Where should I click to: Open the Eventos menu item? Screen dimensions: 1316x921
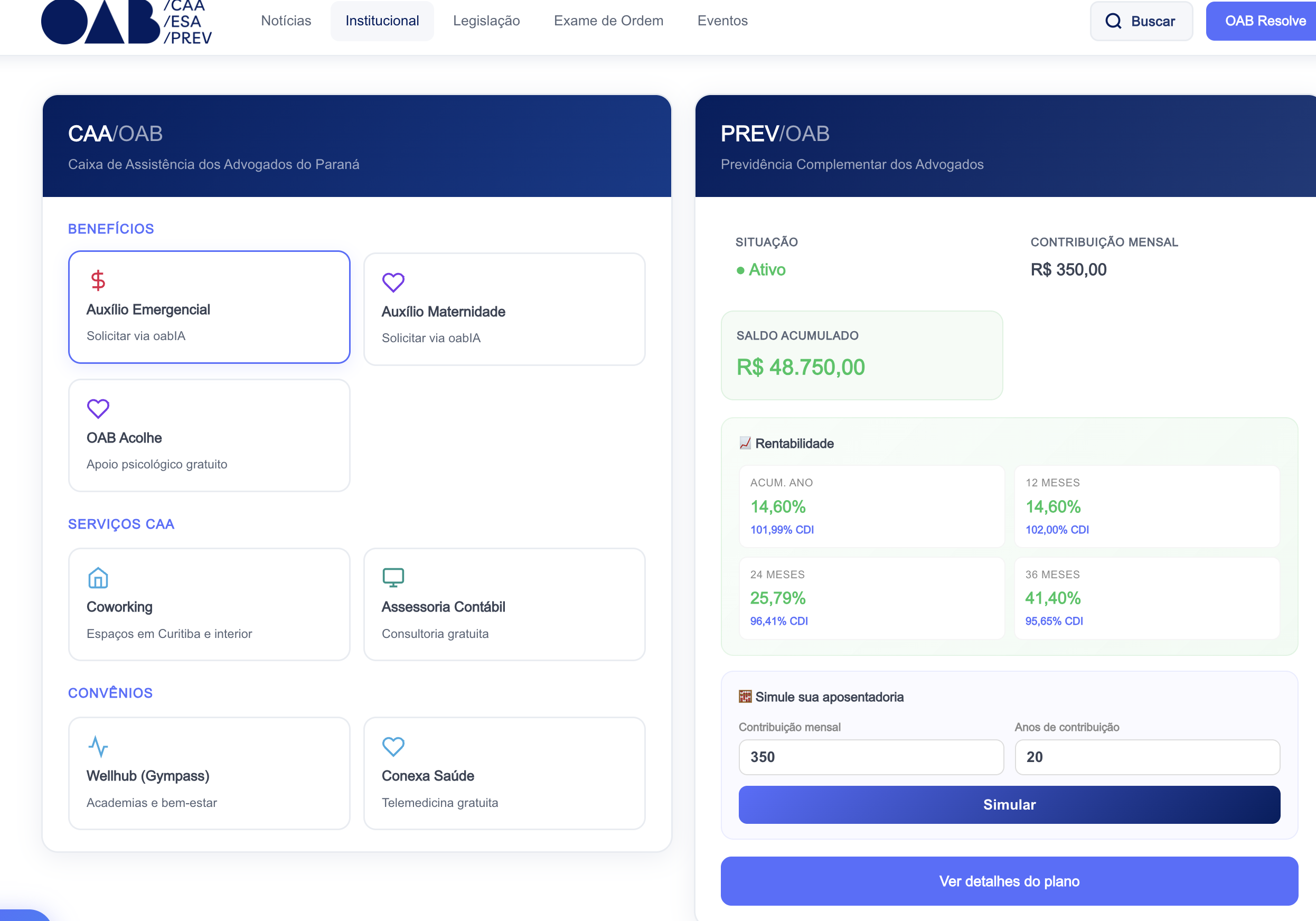click(722, 21)
